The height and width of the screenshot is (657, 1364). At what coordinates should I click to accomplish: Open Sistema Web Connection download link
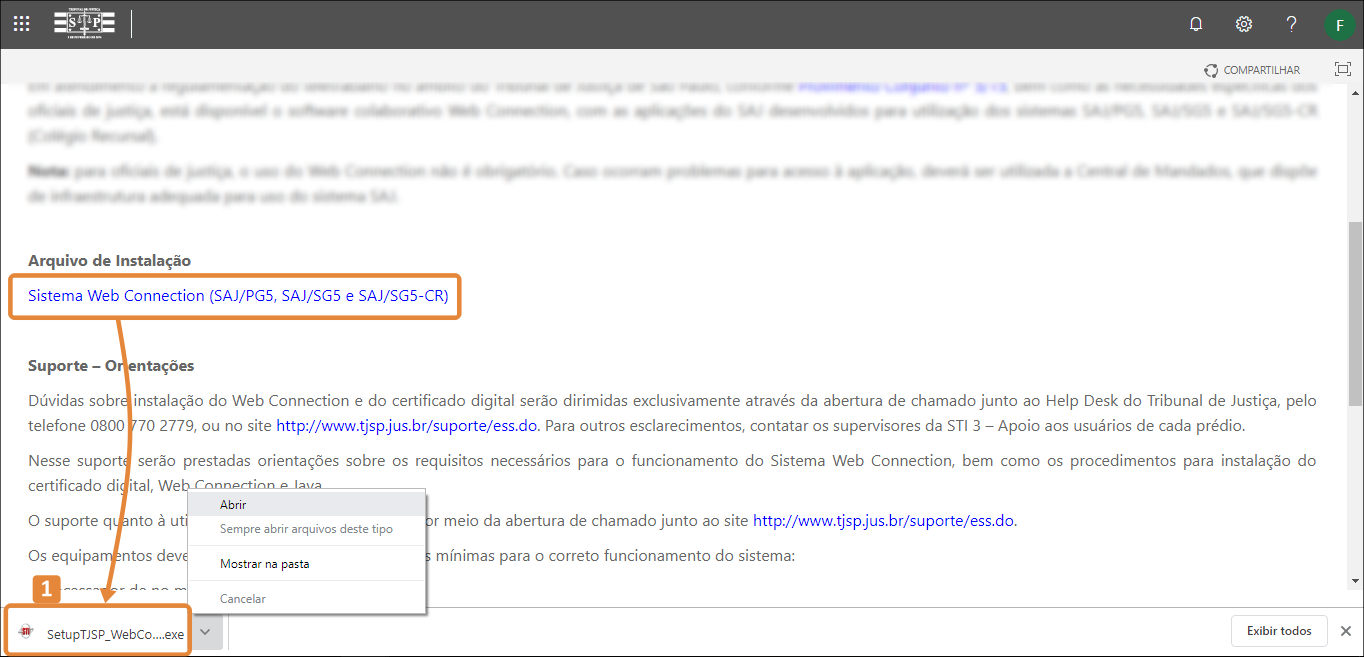[x=238, y=296]
